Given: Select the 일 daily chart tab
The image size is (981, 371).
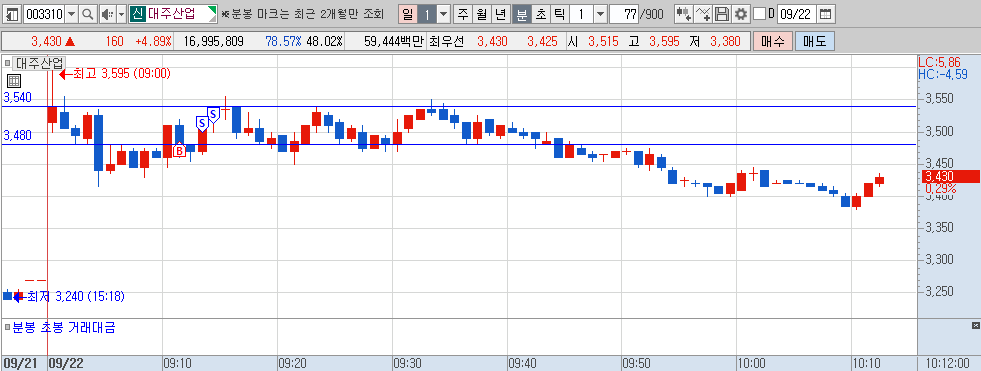Looking at the screenshot, I should tap(408, 14).
